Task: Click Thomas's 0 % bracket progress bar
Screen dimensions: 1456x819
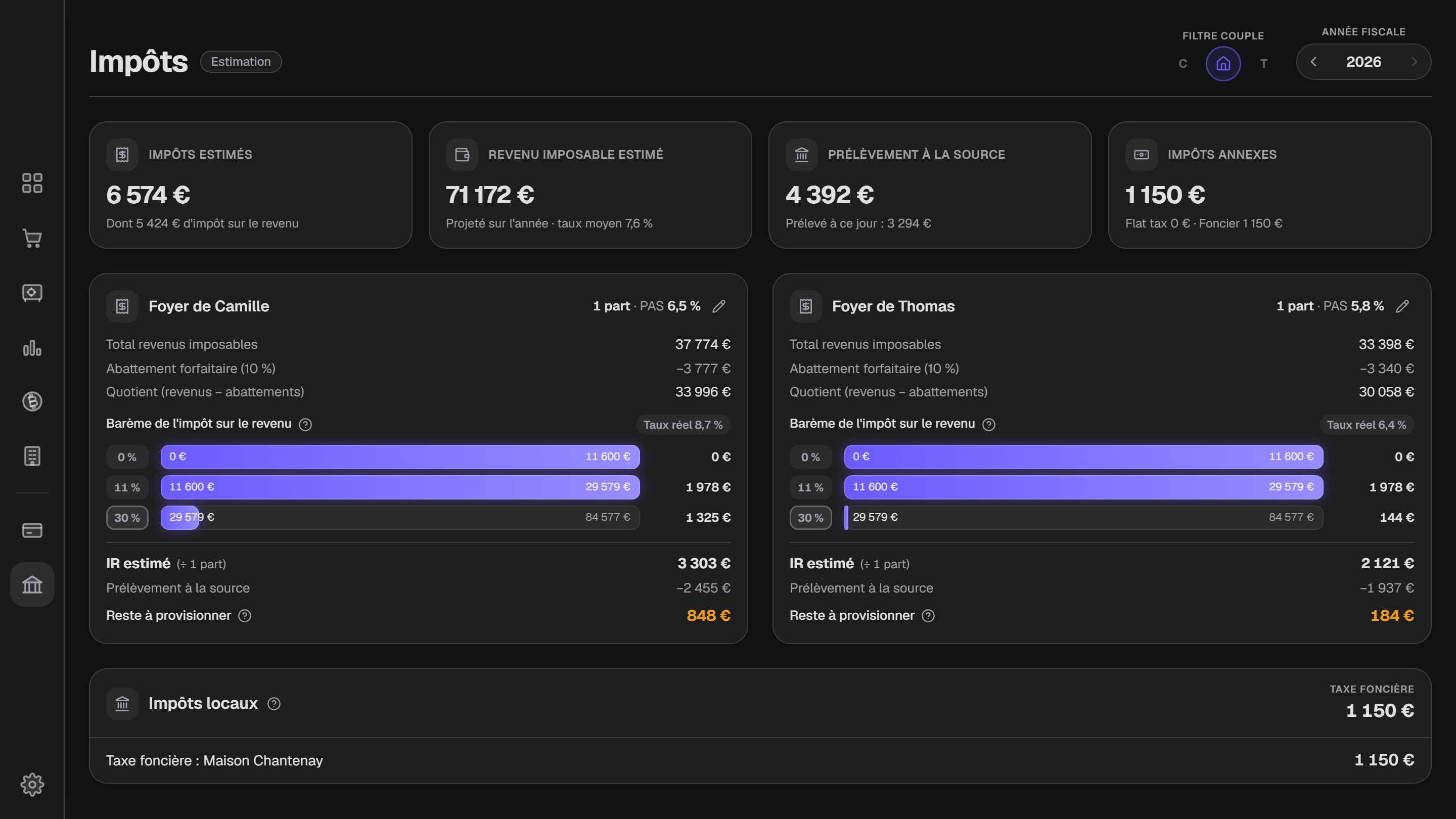Action: 1083,457
